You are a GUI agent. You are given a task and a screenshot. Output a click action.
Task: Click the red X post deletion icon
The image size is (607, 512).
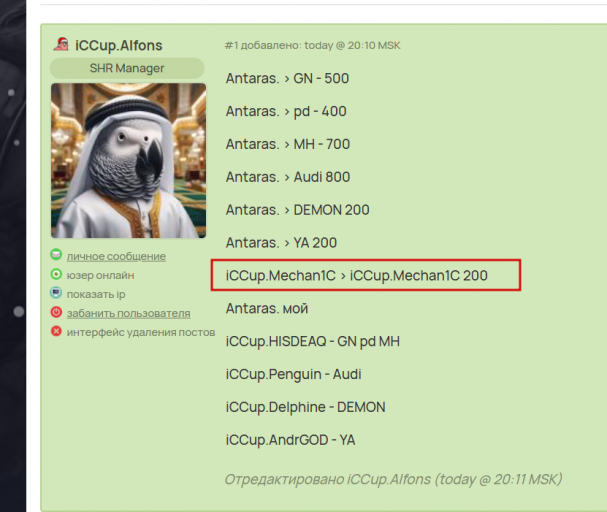point(56,331)
